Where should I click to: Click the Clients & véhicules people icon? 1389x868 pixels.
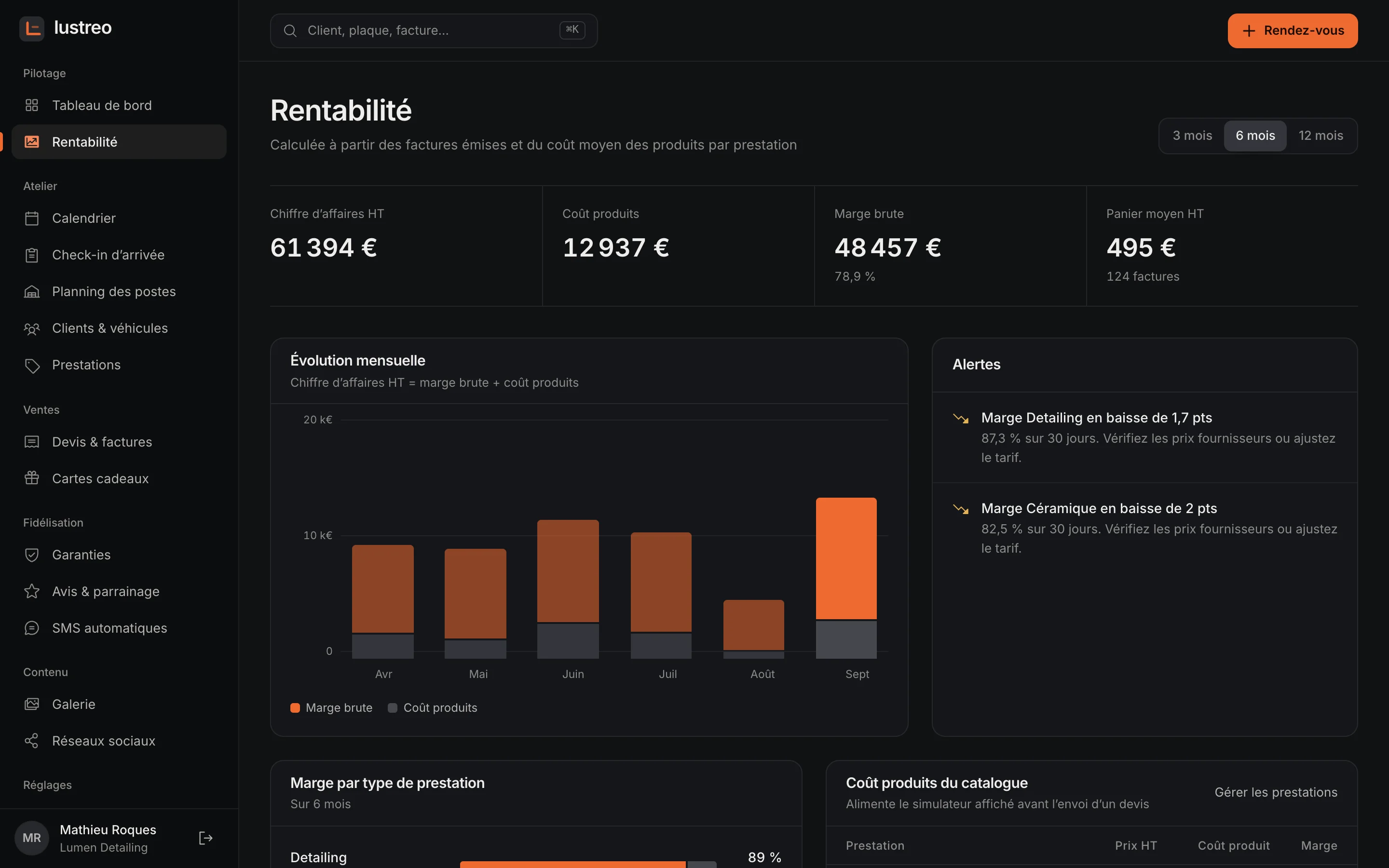coord(31,328)
